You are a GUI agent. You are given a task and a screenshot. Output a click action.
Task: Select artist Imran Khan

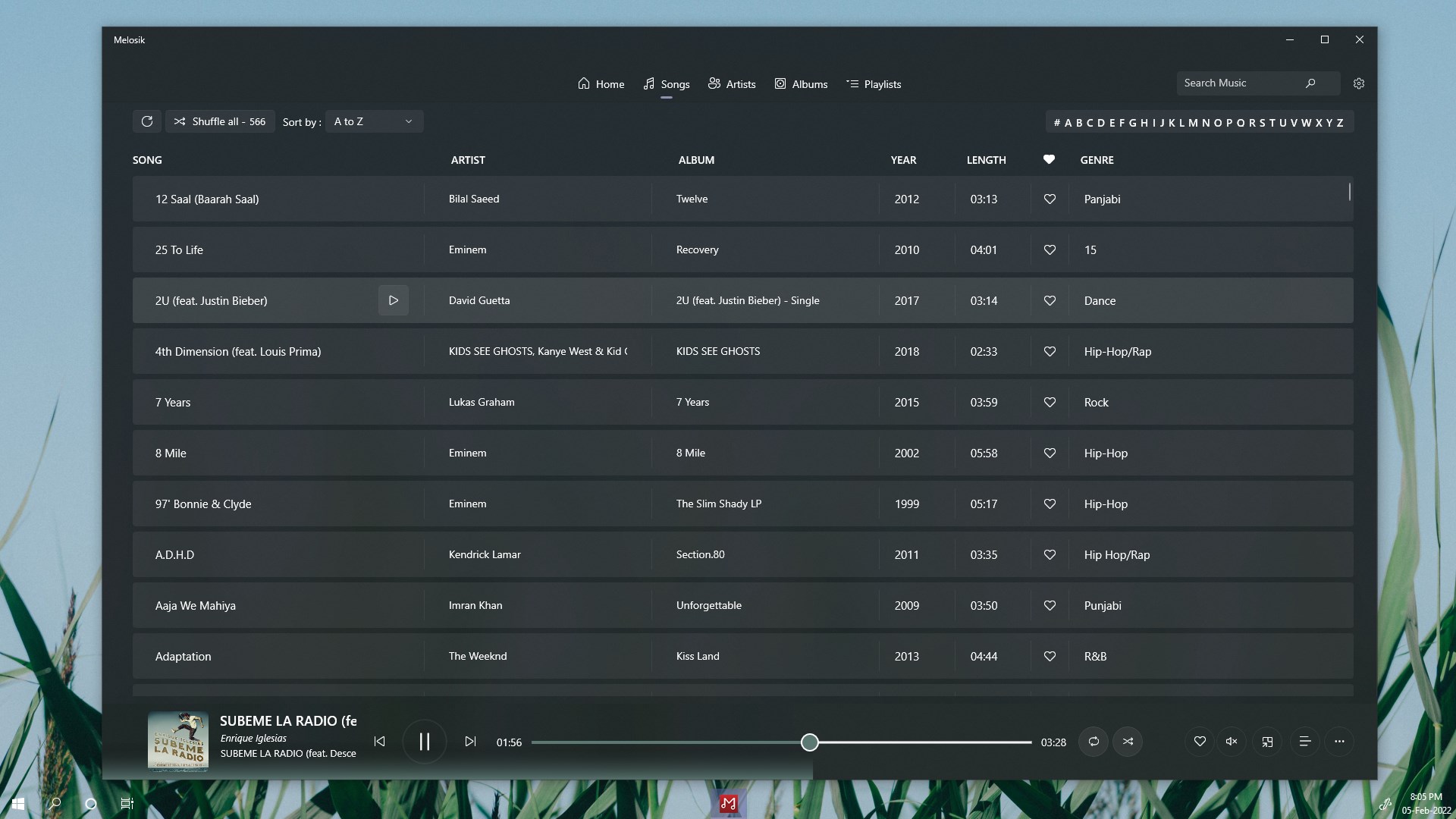[475, 605]
